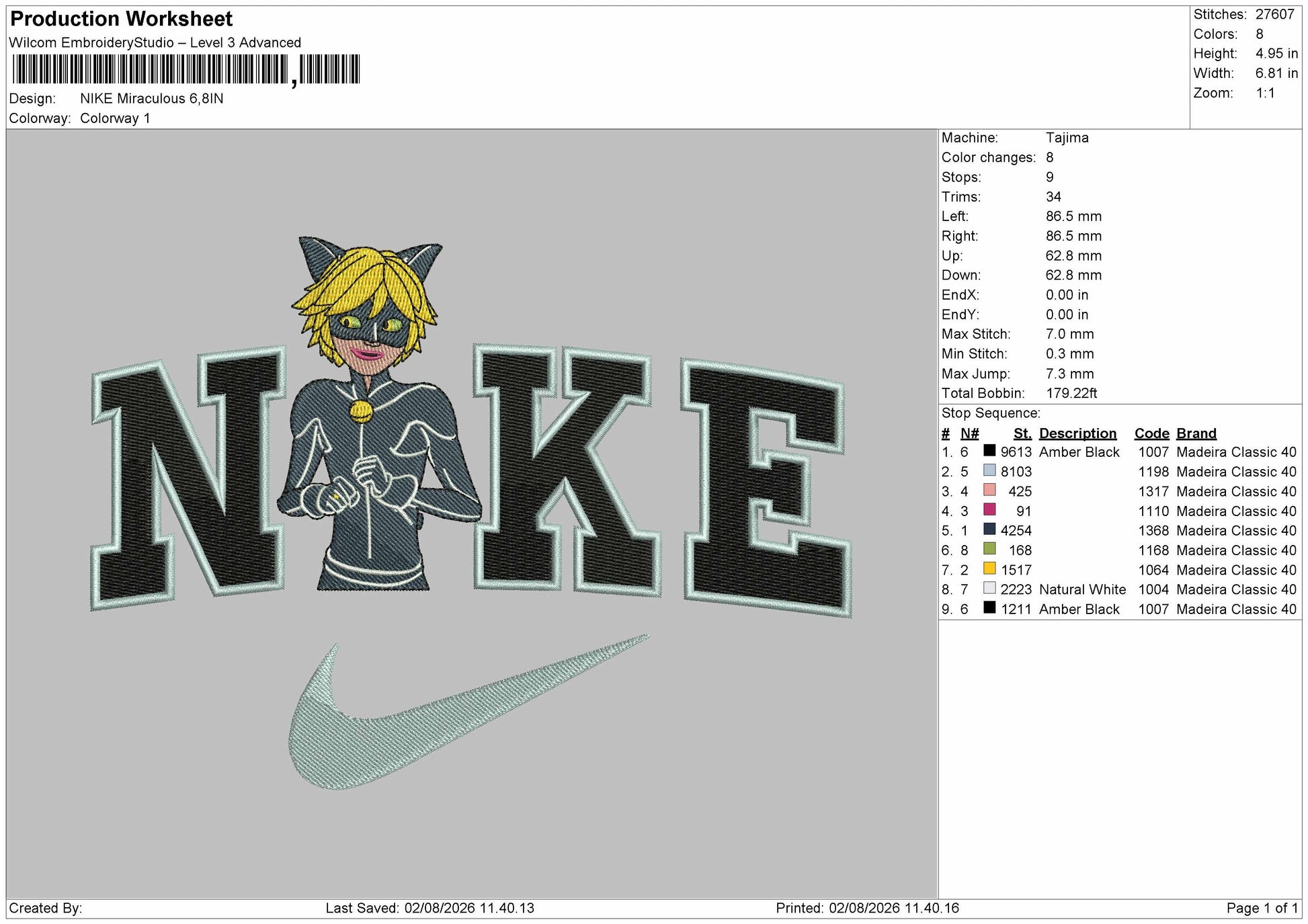Select the "EndY:" label

point(960,314)
